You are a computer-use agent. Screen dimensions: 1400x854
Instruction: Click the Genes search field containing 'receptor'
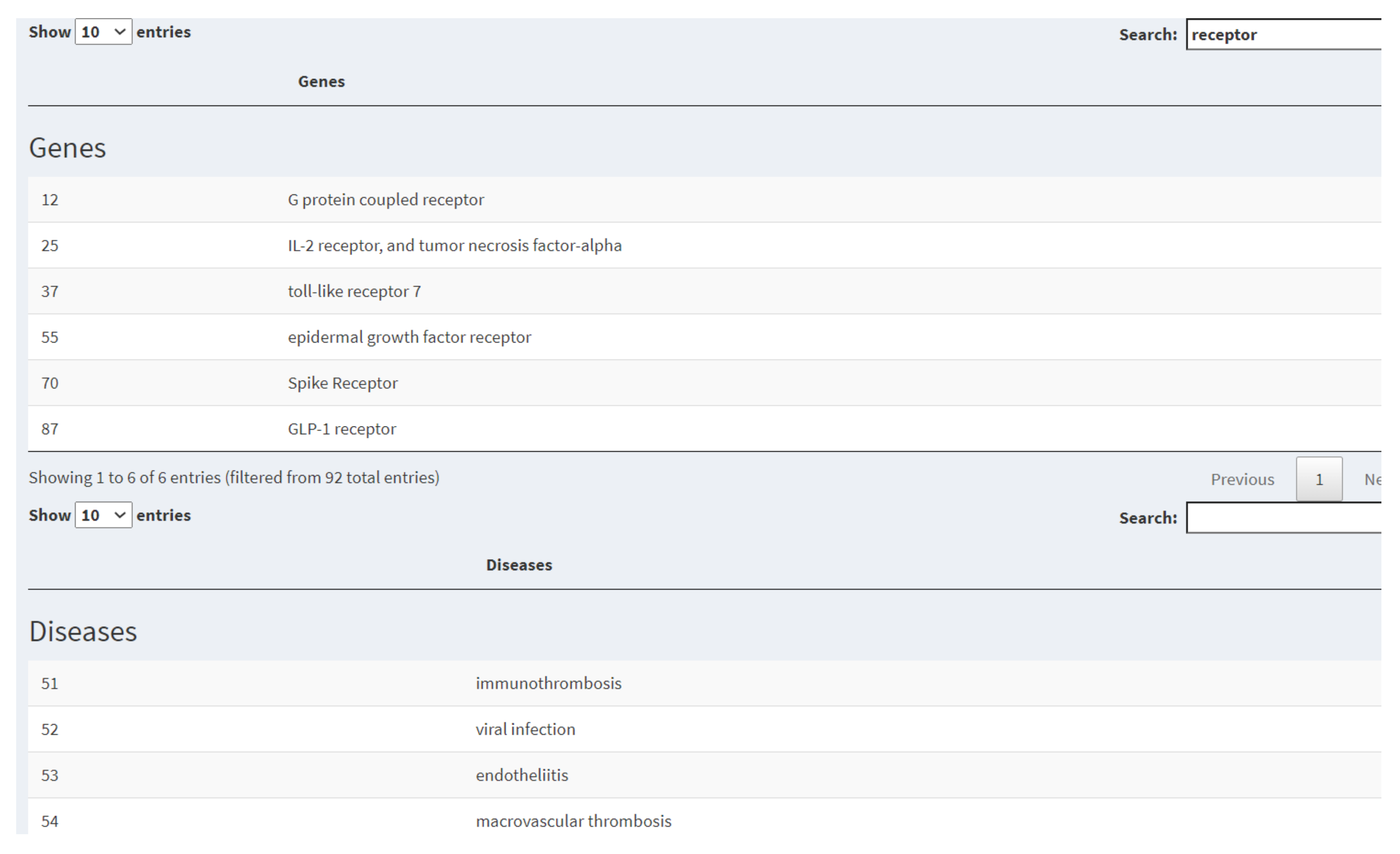(x=1284, y=35)
